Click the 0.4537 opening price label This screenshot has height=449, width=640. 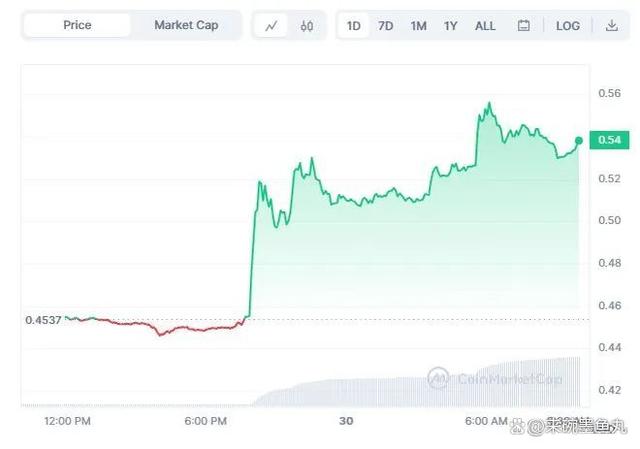coord(43,320)
